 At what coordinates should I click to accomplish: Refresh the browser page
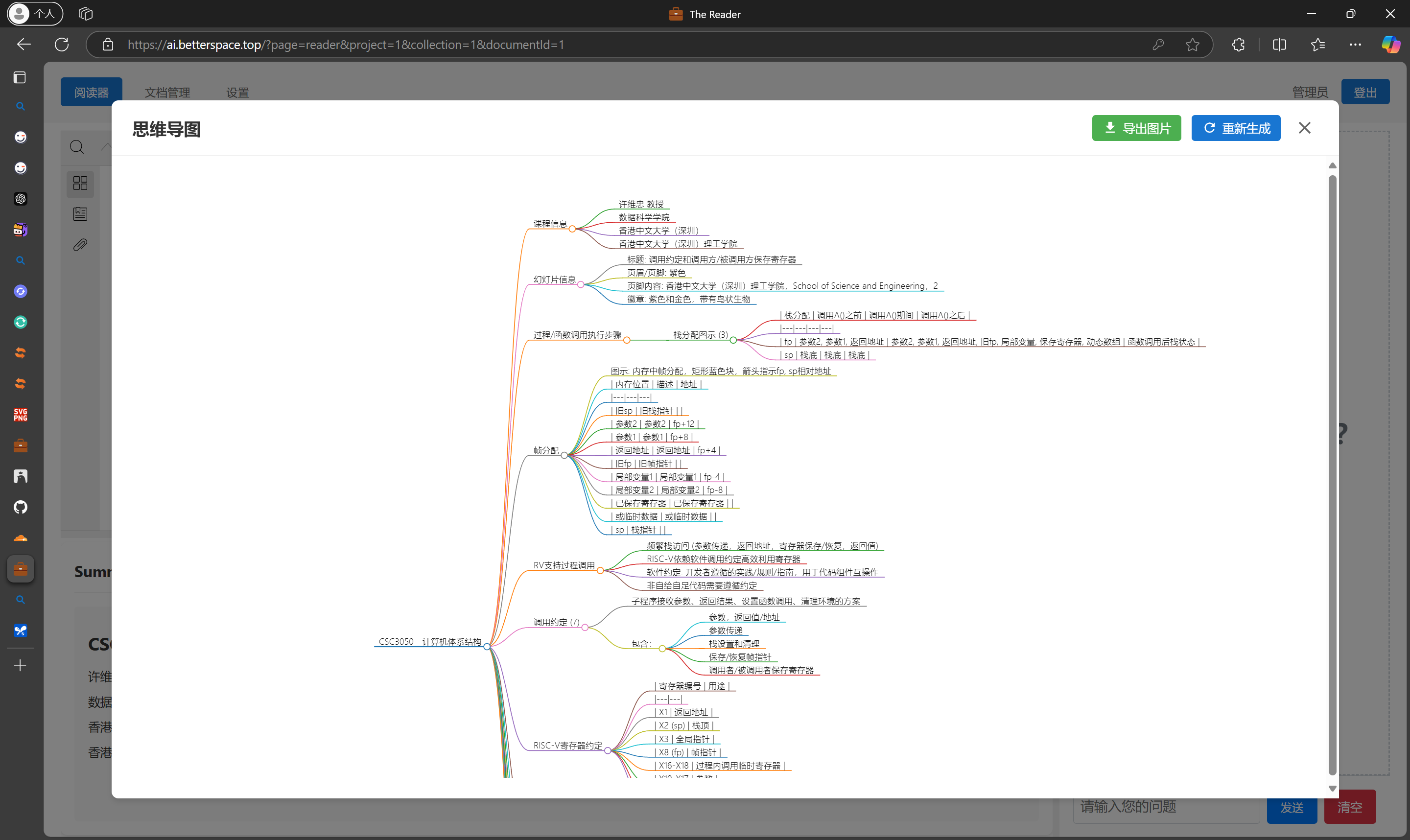click(62, 44)
